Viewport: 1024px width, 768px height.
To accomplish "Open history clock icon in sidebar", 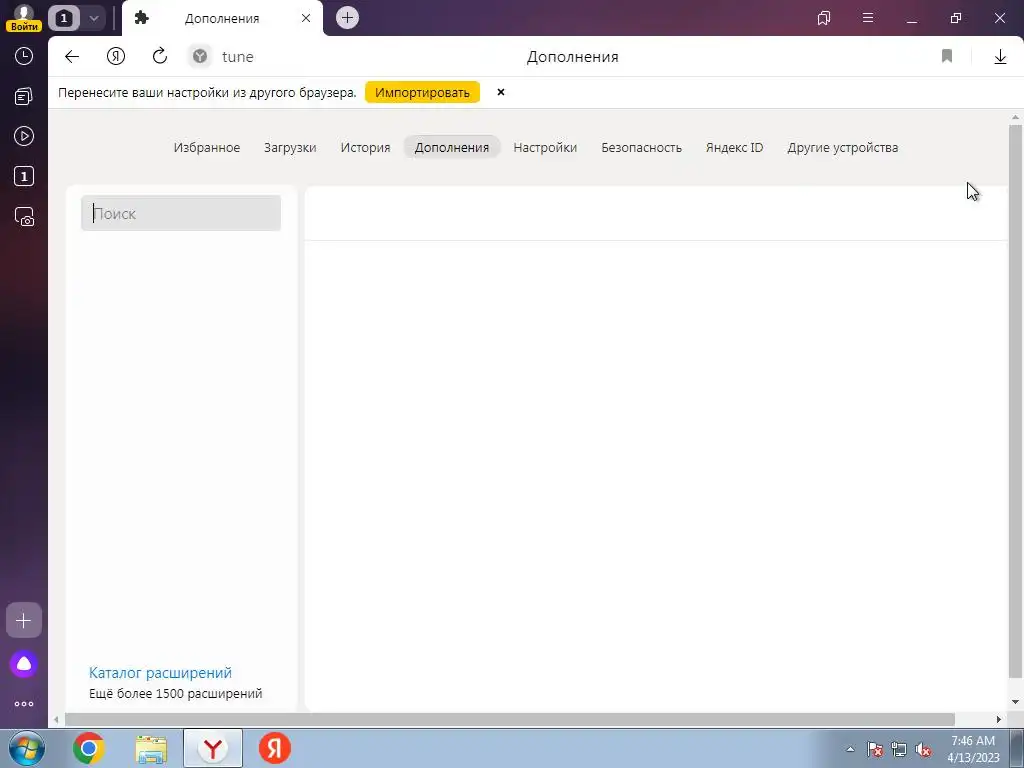I will click(x=24, y=56).
